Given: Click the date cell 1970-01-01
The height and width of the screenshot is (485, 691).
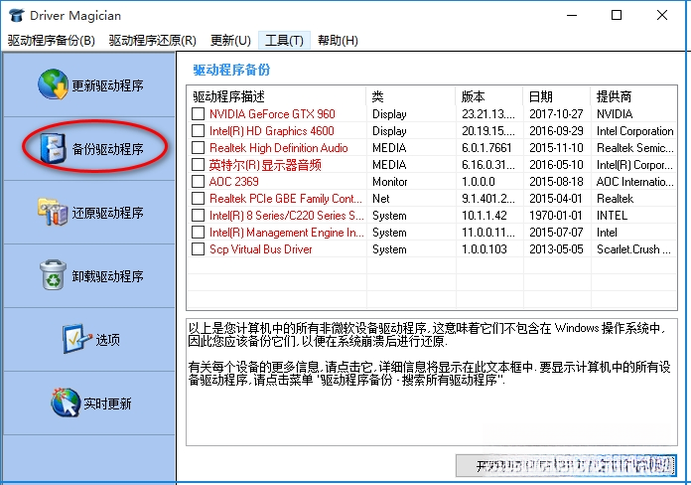Looking at the screenshot, I should coord(556,215).
